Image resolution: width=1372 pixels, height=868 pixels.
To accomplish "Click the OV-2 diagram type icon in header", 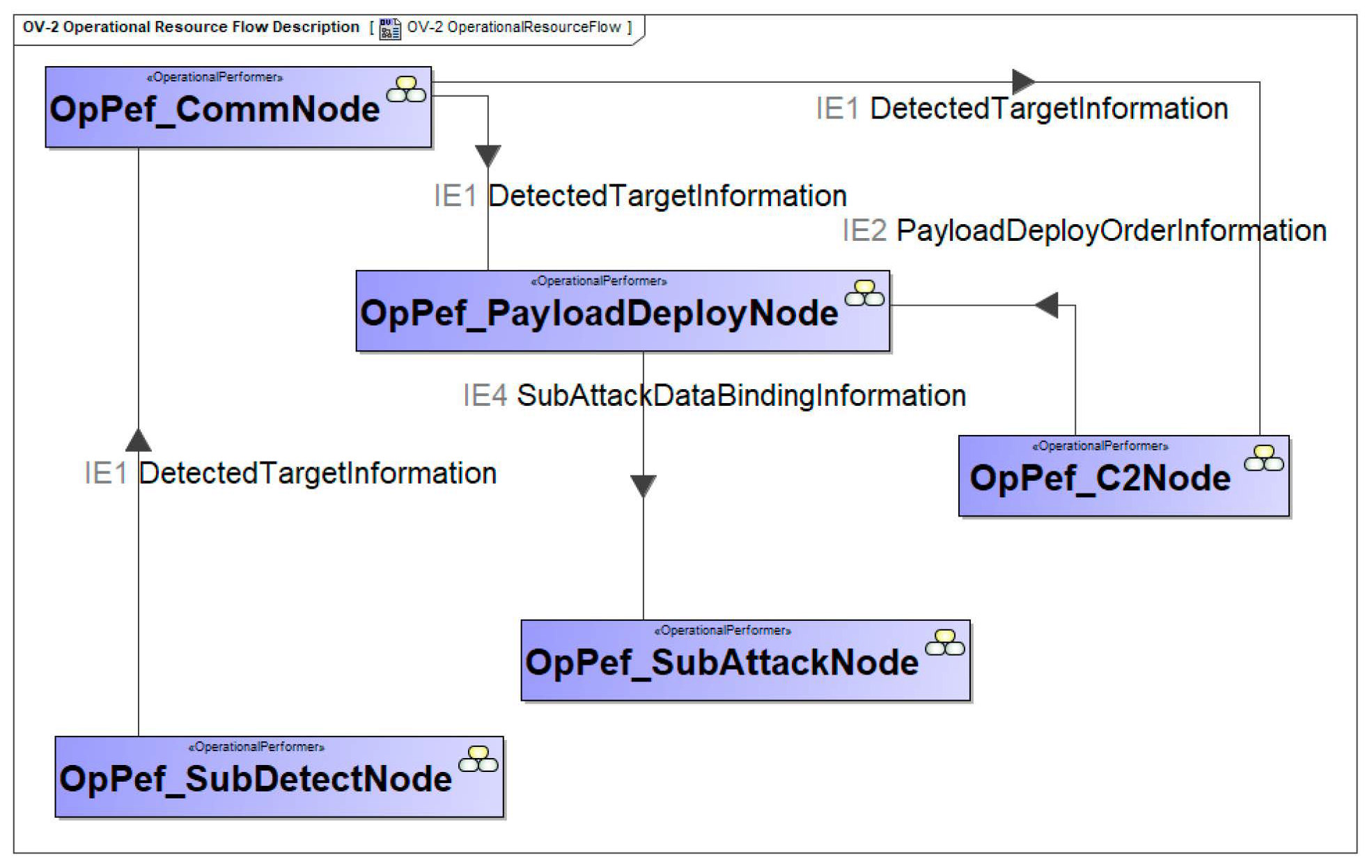I will (x=389, y=29).
